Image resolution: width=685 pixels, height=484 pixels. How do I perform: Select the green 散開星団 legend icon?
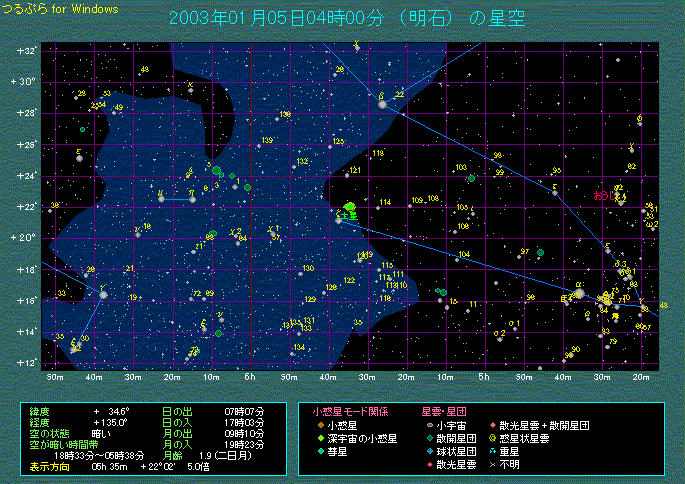[428, 438]
